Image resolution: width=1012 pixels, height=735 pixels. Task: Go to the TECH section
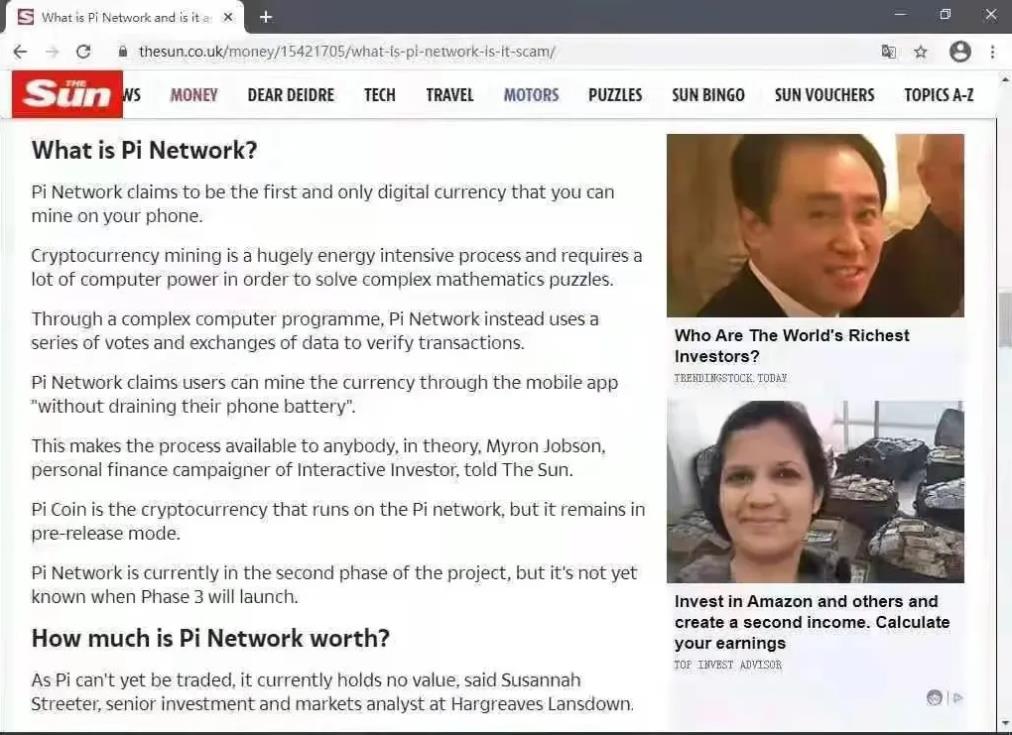[x=380, y=95]
